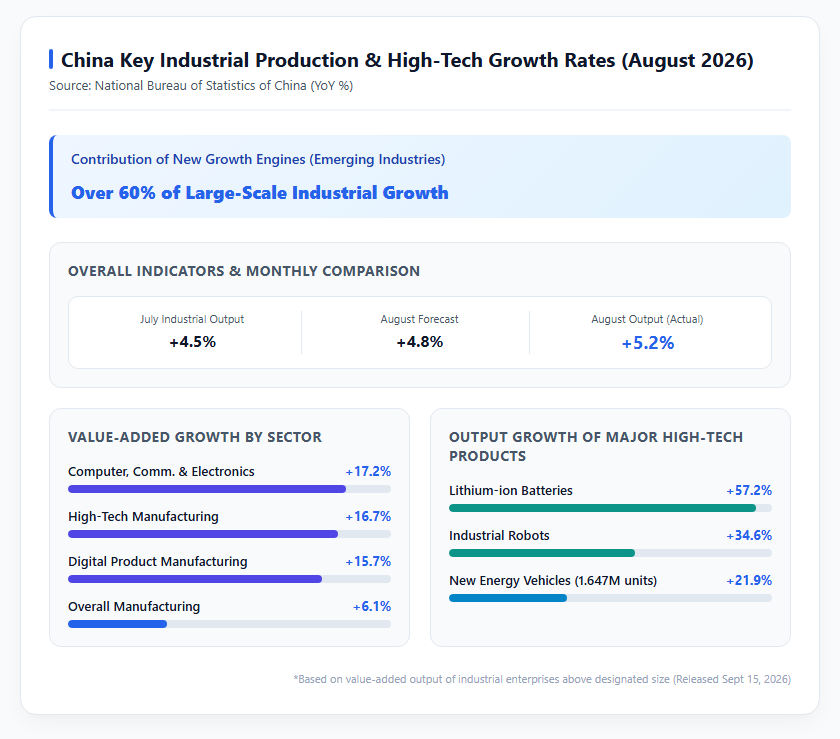Viewport: 840px width, 739px height.
Task: Click the Overall Manufacturing progress bar
Action: (x=229, y=624)
